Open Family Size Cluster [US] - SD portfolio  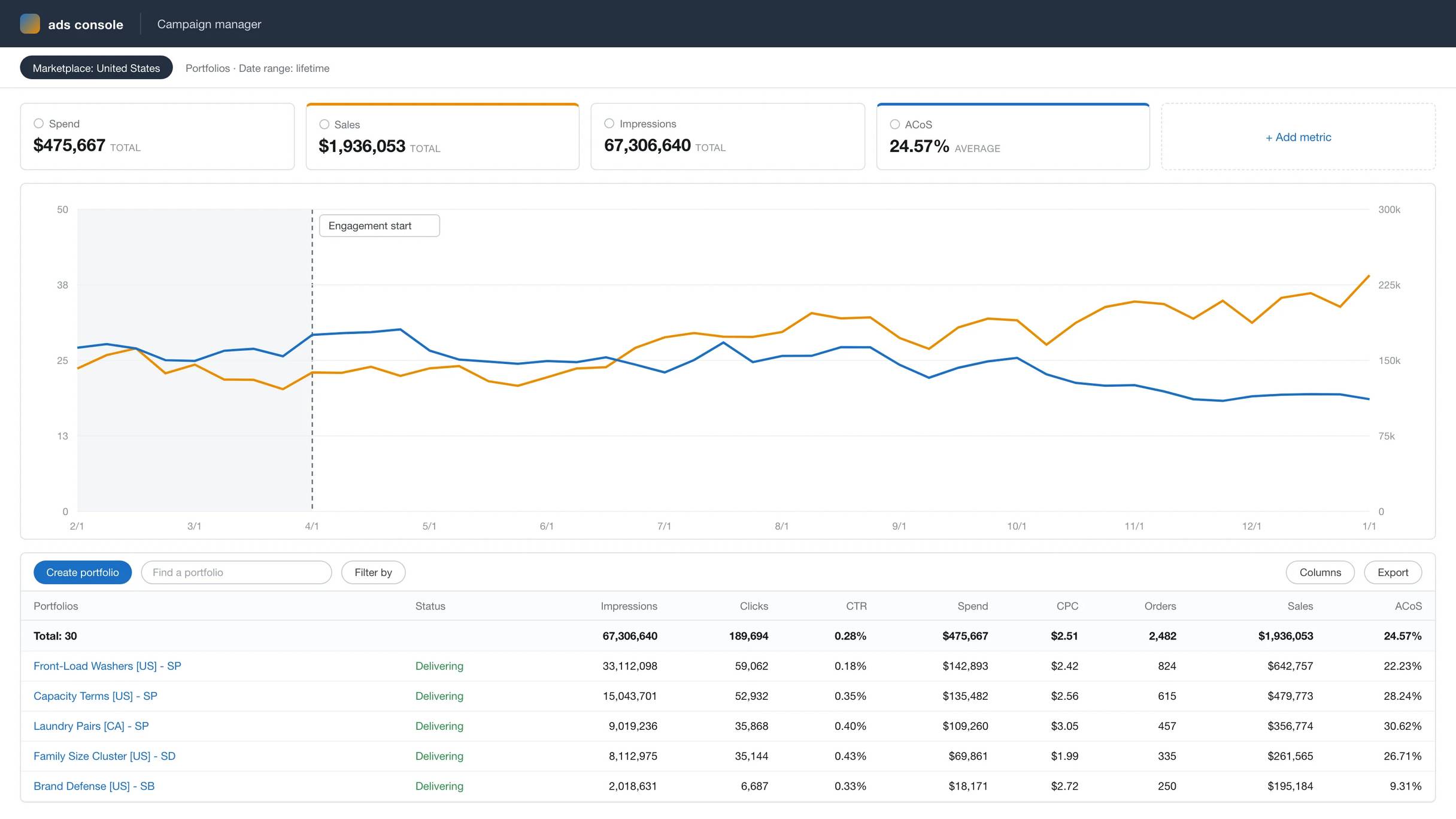(104, 756)
